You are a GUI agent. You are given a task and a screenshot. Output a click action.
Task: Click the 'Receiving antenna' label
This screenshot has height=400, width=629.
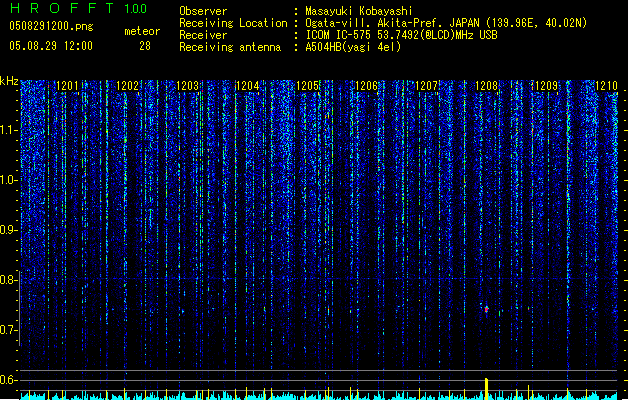click(x=230, y=47)
